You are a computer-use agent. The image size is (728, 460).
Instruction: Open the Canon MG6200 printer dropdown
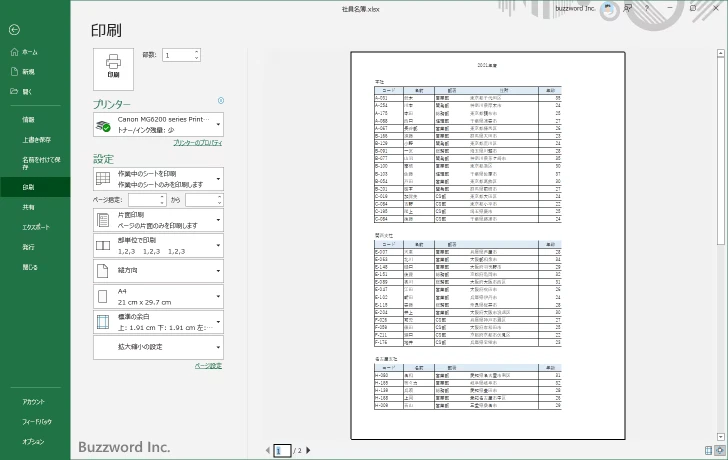pyautogui.click(x=158, y=124)
